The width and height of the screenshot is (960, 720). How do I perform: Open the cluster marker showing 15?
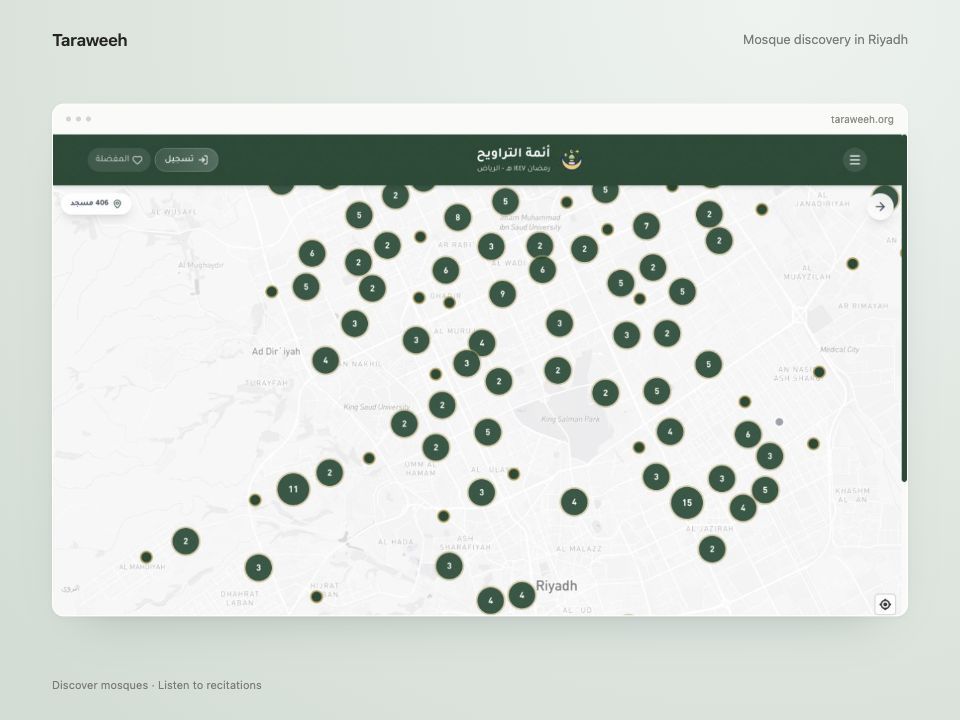tap(687, 503)
